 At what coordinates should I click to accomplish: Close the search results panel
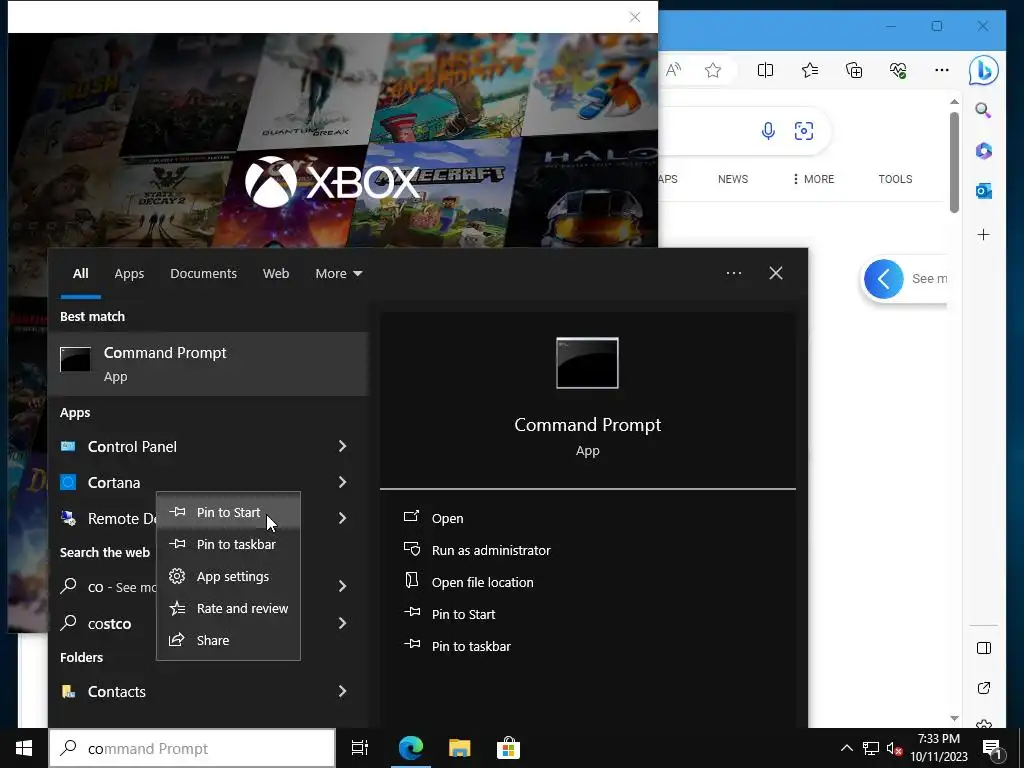(x=776, y=273)
